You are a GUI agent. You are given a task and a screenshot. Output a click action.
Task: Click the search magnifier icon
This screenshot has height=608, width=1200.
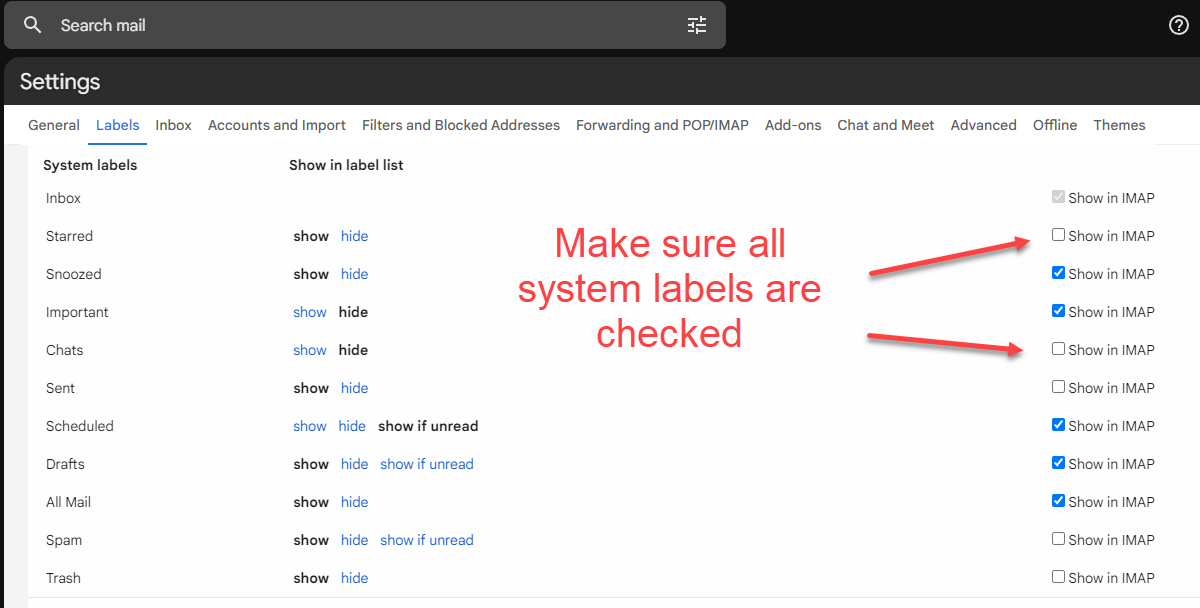pyautogui.click(x=33, y=25)
